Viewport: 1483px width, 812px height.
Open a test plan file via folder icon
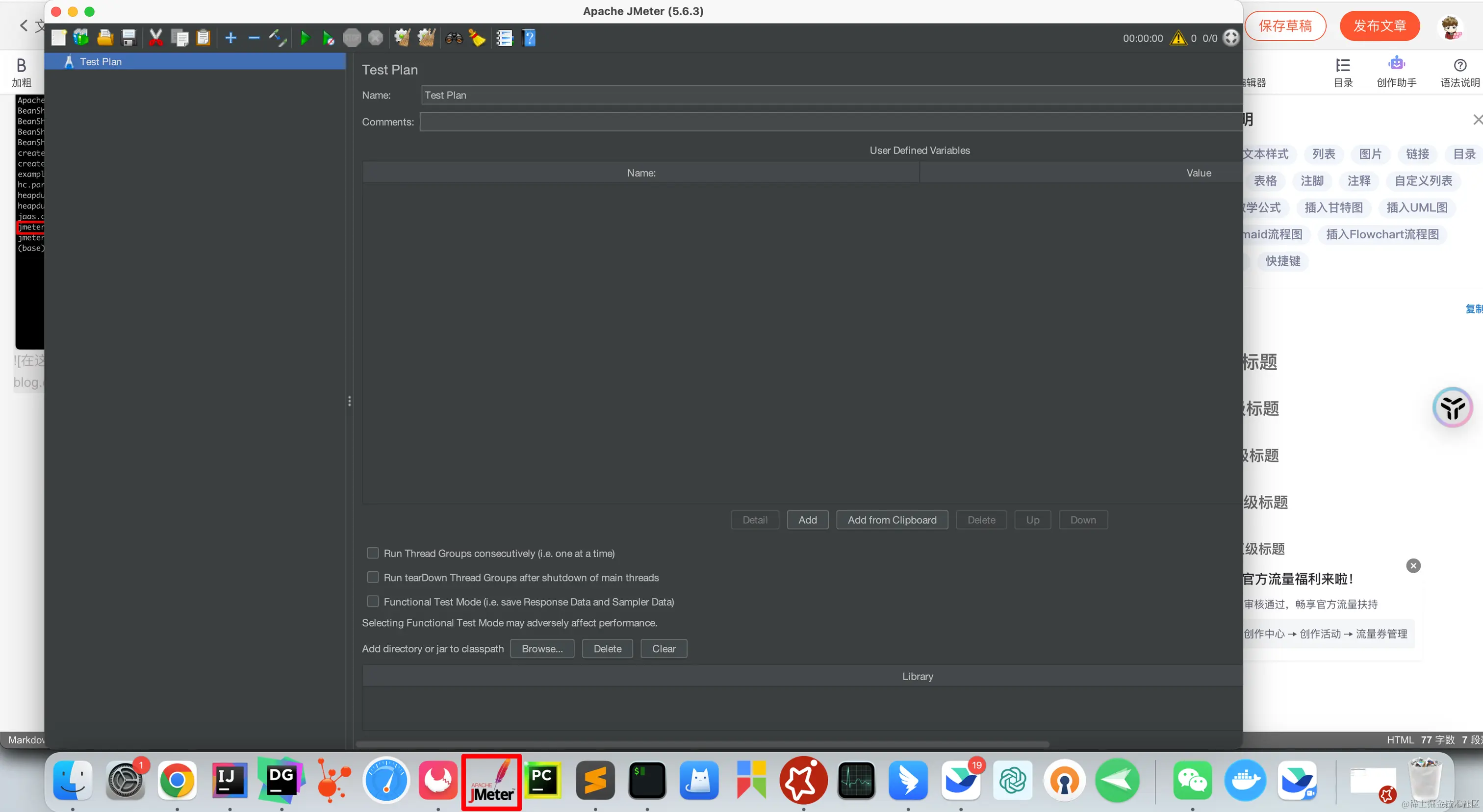(105, 38)
